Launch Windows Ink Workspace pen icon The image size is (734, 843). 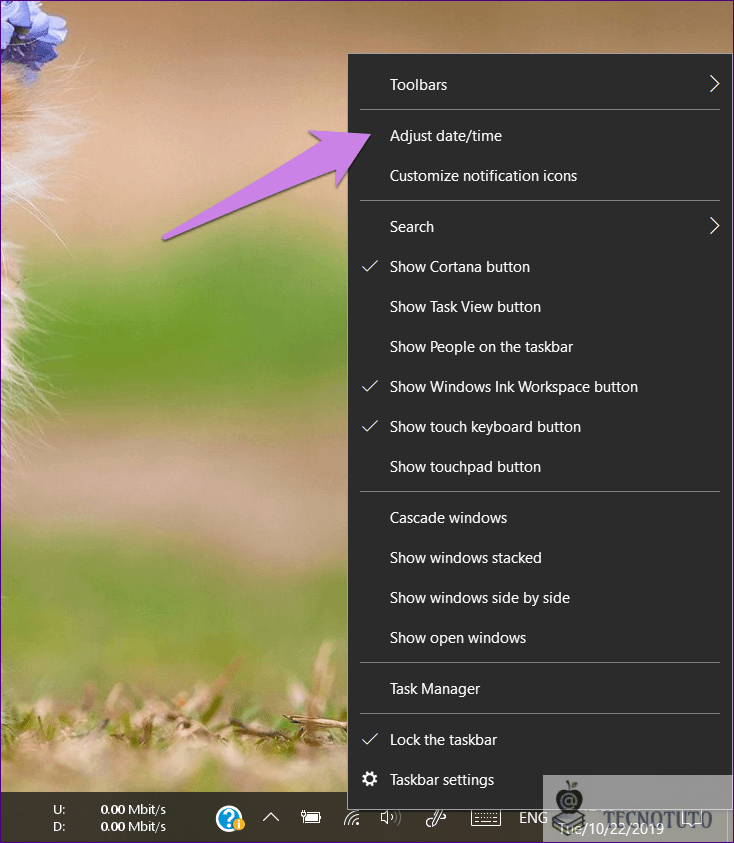pos(436,818)
